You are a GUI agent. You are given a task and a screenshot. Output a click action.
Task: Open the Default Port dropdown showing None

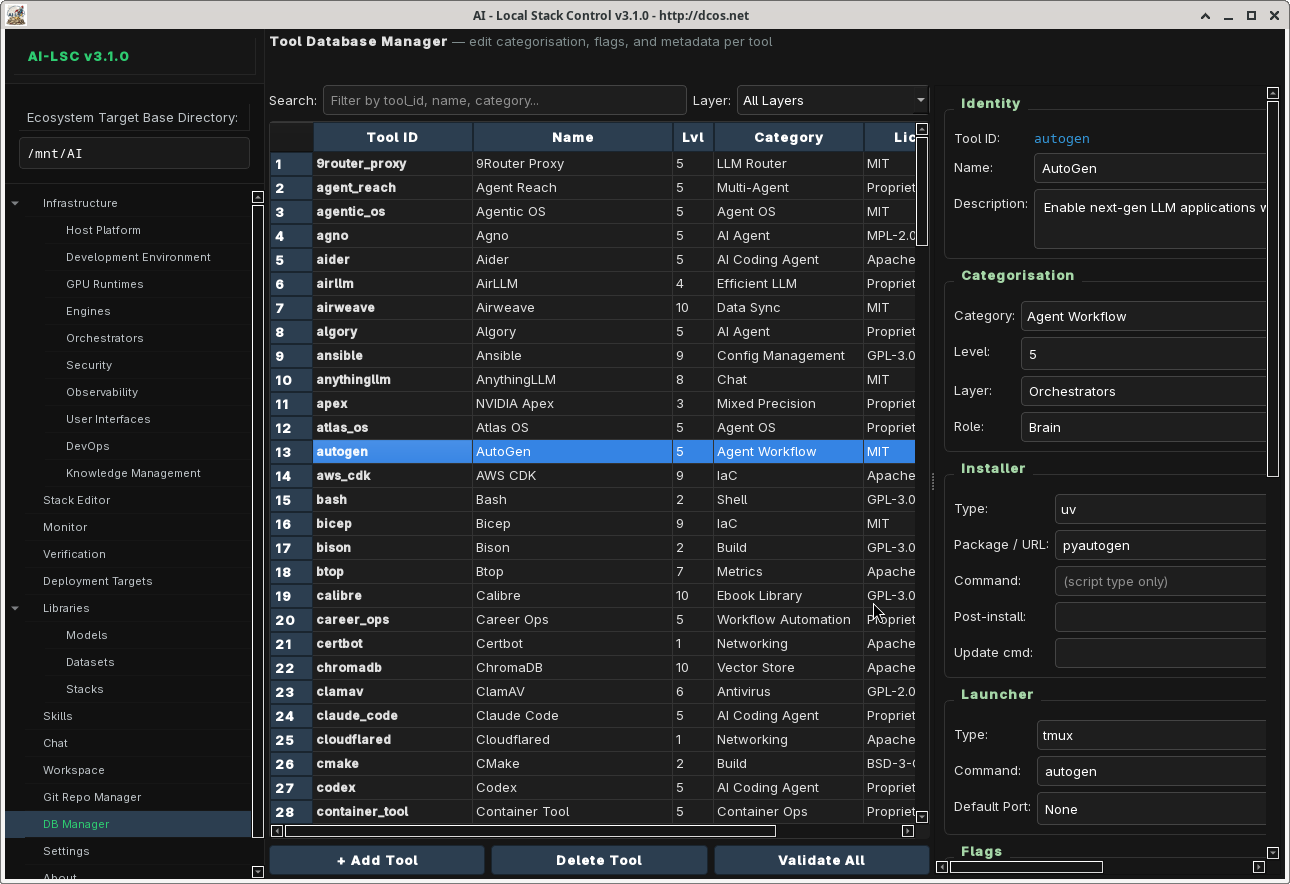pyautogui.click(x=1152, y=810)
